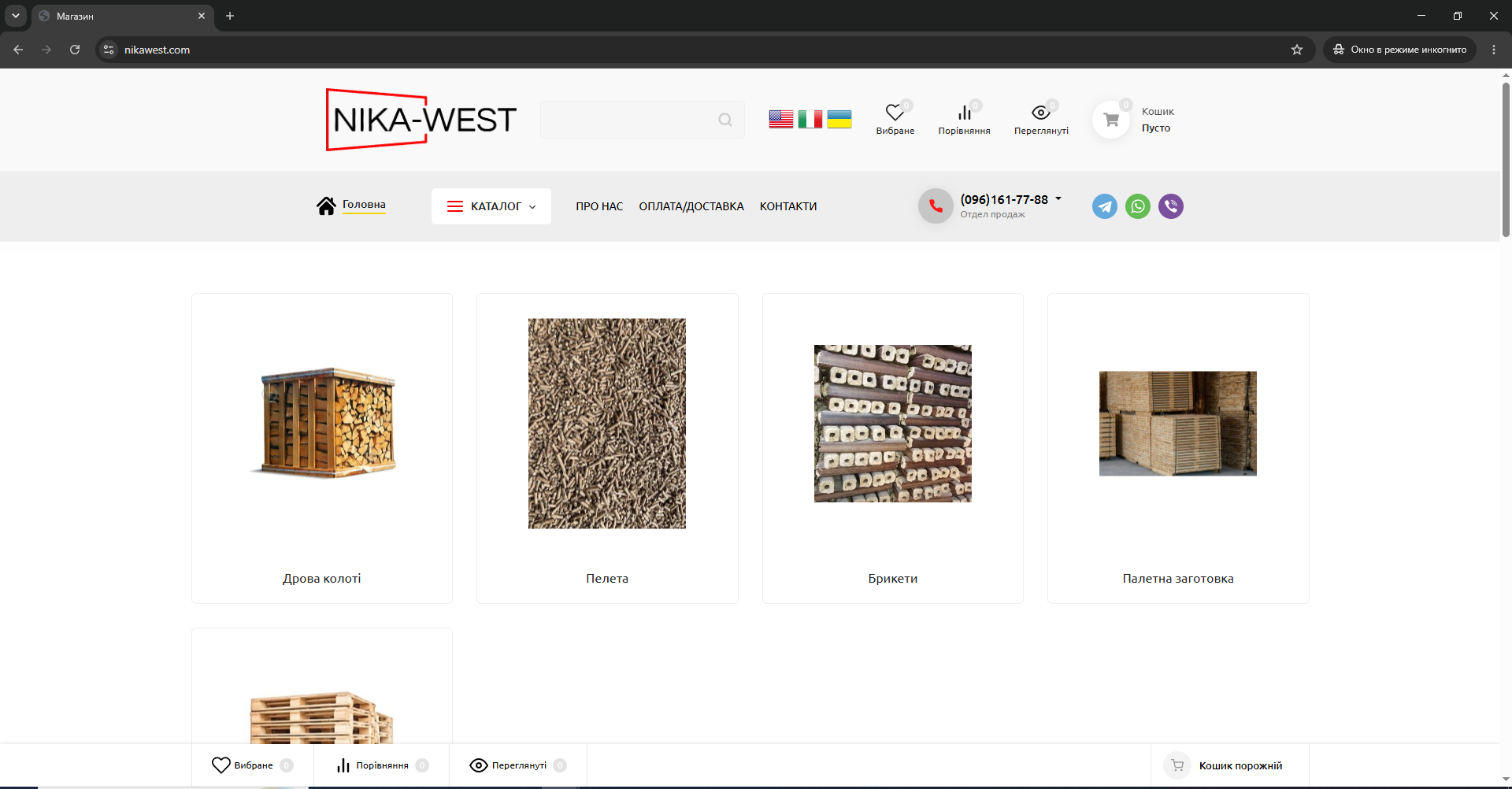Click the bottom bar cart icon
Screen dimensions: 1512x789
click(1177, 765)
